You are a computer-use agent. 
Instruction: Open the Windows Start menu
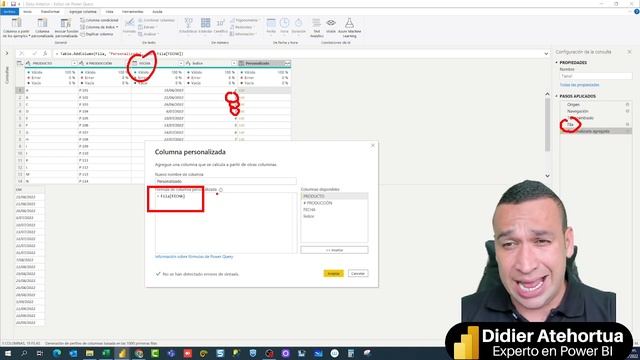(x=8, y=353)
